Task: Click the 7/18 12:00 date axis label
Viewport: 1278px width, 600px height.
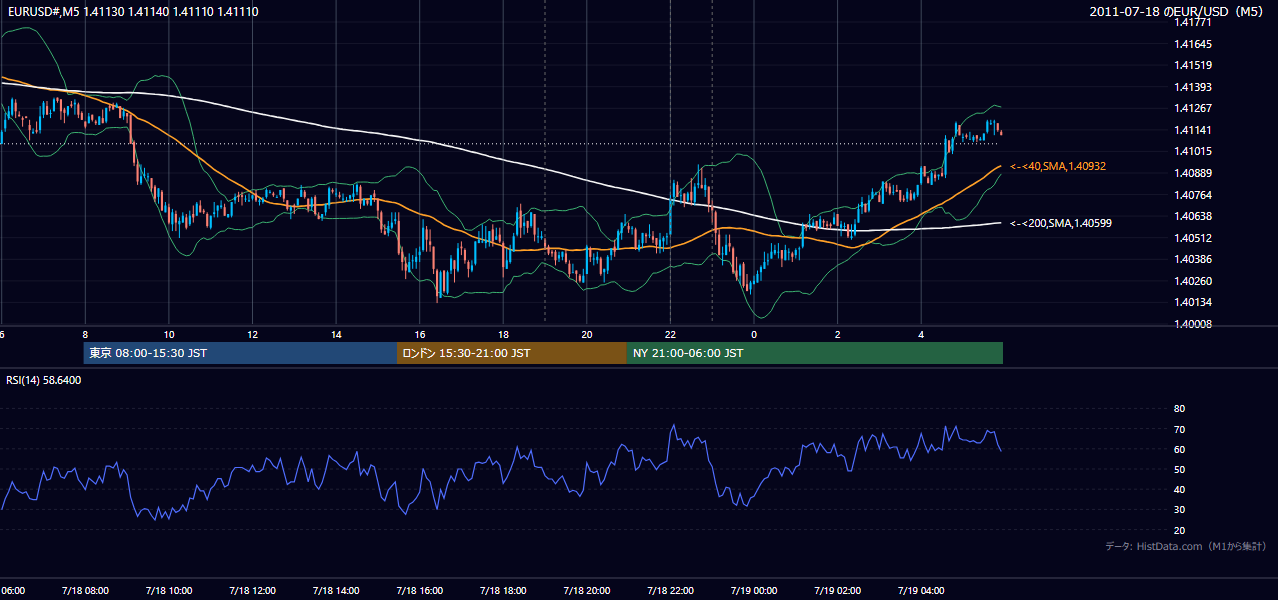Action: 253,590
